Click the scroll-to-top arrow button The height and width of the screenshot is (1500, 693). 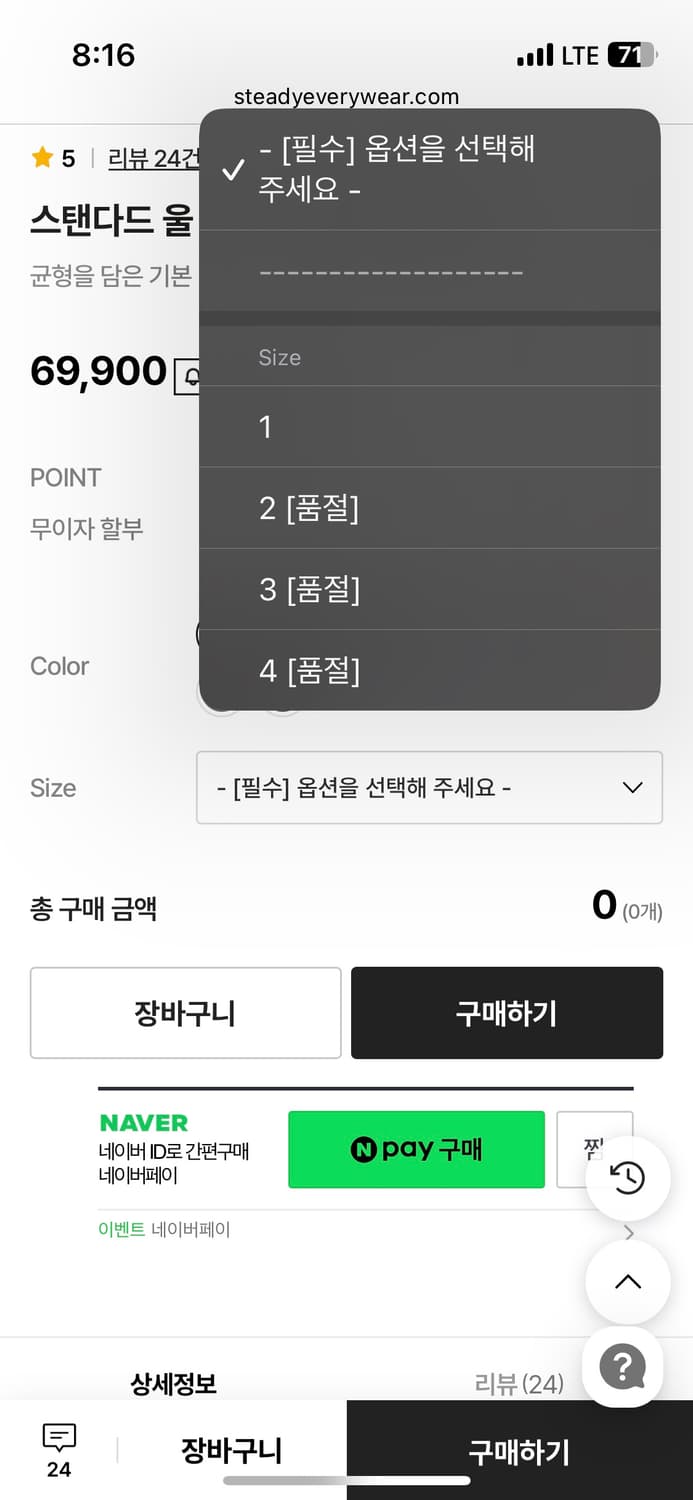click(628, 1282)
